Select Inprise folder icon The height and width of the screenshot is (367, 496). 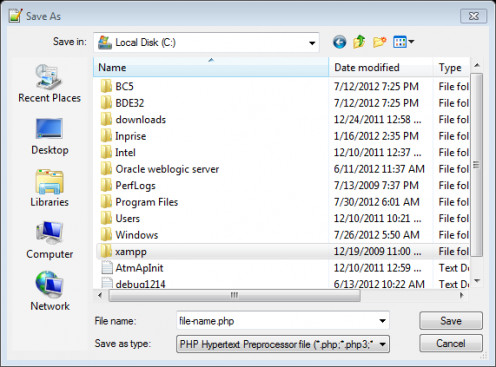pyautogui.click(x=106, y=136)
